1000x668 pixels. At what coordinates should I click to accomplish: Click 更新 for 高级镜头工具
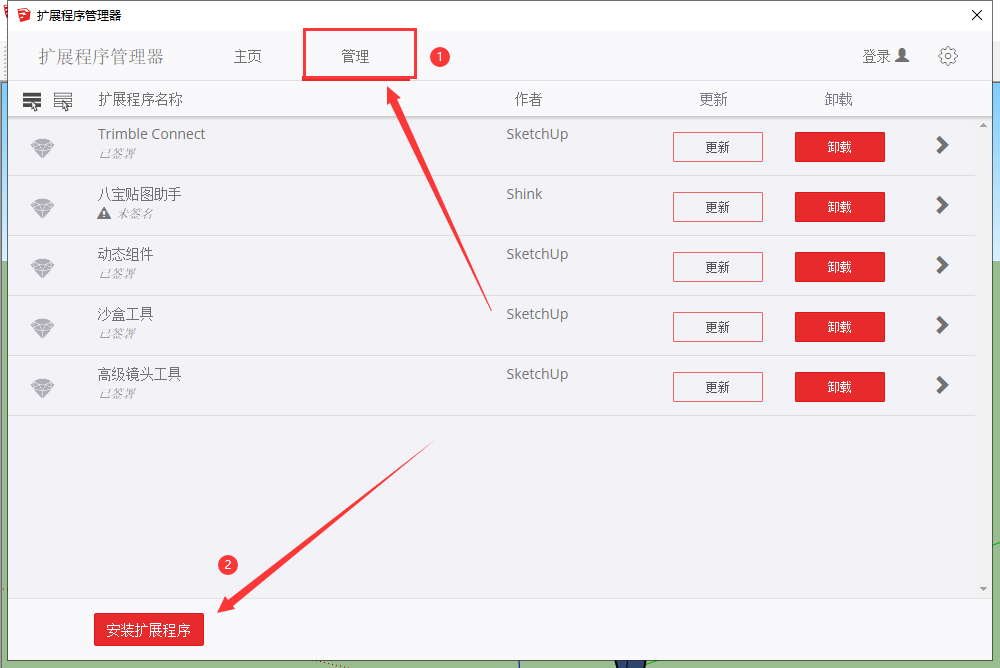tap(717, 387)
